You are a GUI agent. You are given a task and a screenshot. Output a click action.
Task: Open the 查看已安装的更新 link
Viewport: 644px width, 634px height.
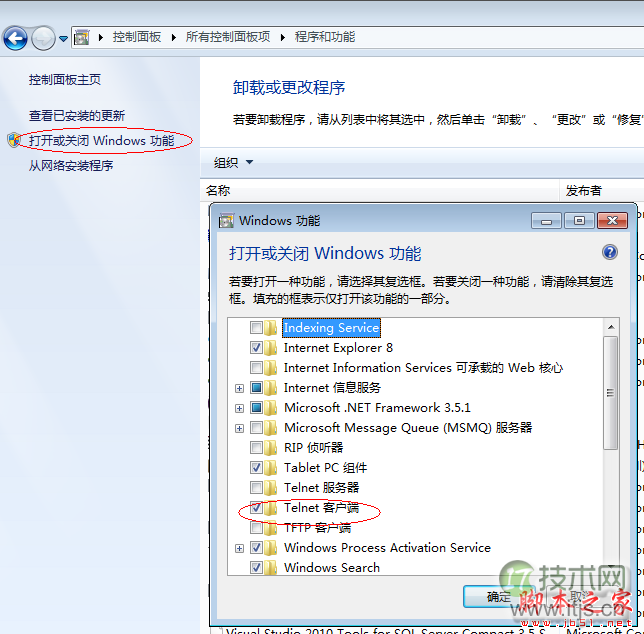pyautogui.click(x=77, y=115)
